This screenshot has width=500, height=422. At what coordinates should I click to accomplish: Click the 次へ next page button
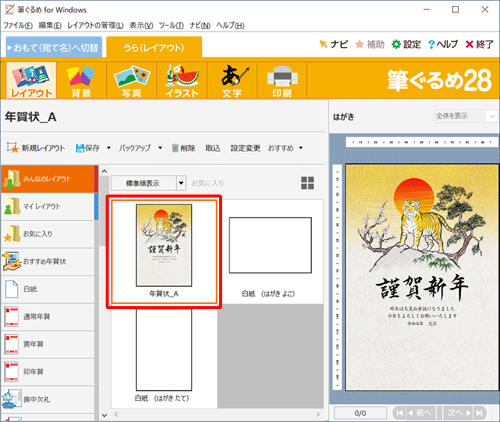point(459,413)
